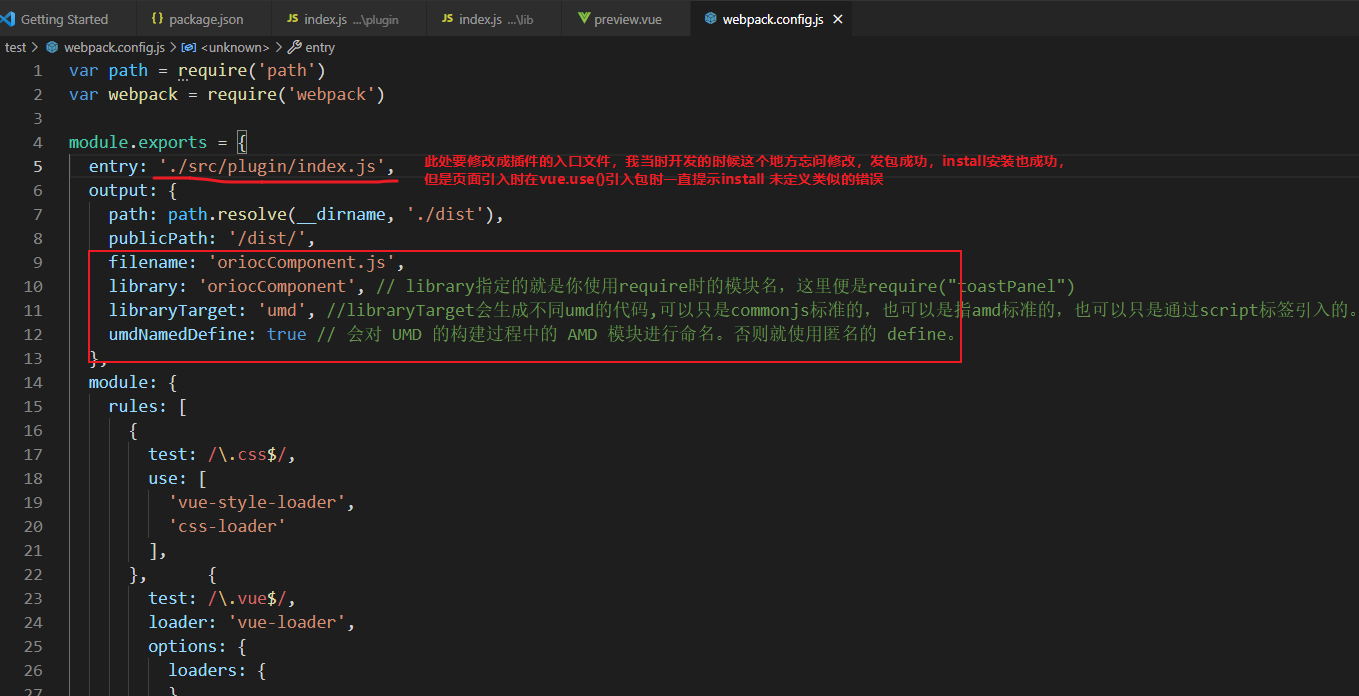This screenshot has height=696, width=1359.
Task: Click line number 9 in the gutter
Action: click(x=37, y=263)
